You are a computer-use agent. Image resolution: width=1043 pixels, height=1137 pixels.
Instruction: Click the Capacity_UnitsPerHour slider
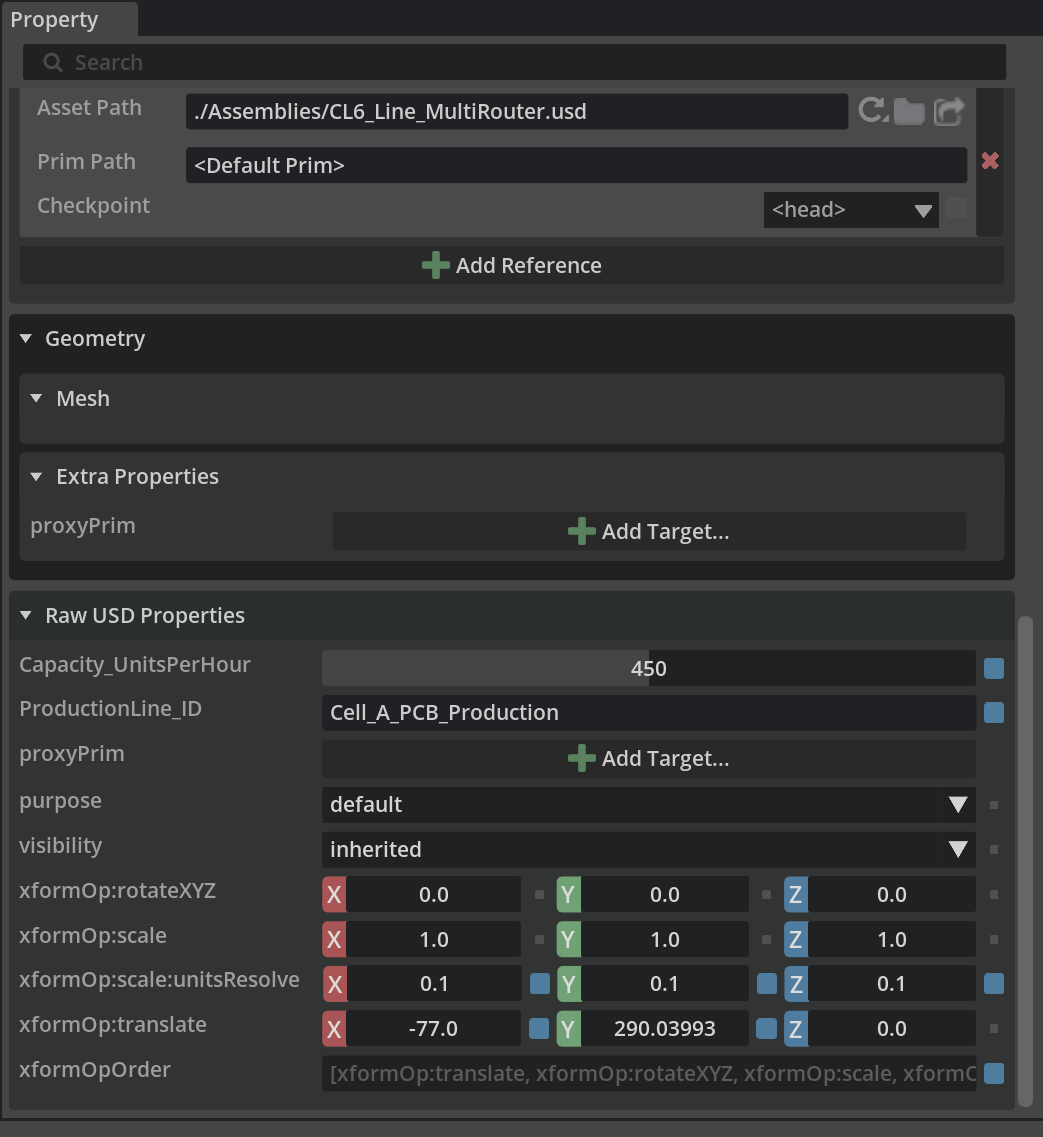(x=648, y=669)
